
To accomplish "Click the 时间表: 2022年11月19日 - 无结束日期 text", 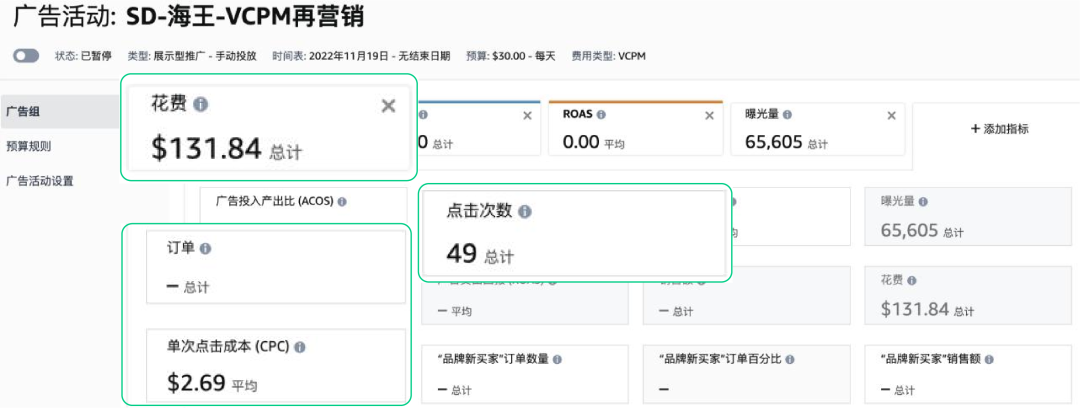I will point(362,57).
